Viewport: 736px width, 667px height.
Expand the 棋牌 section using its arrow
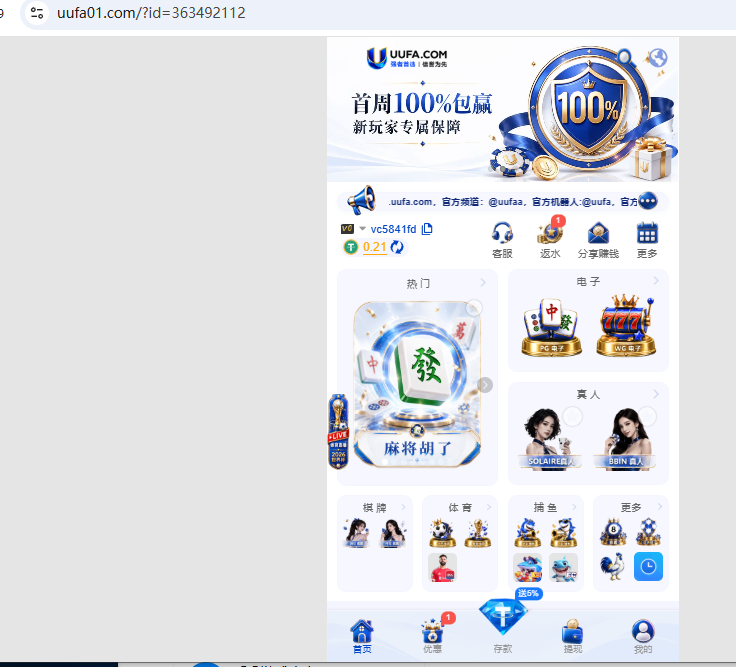coord(403,507)
